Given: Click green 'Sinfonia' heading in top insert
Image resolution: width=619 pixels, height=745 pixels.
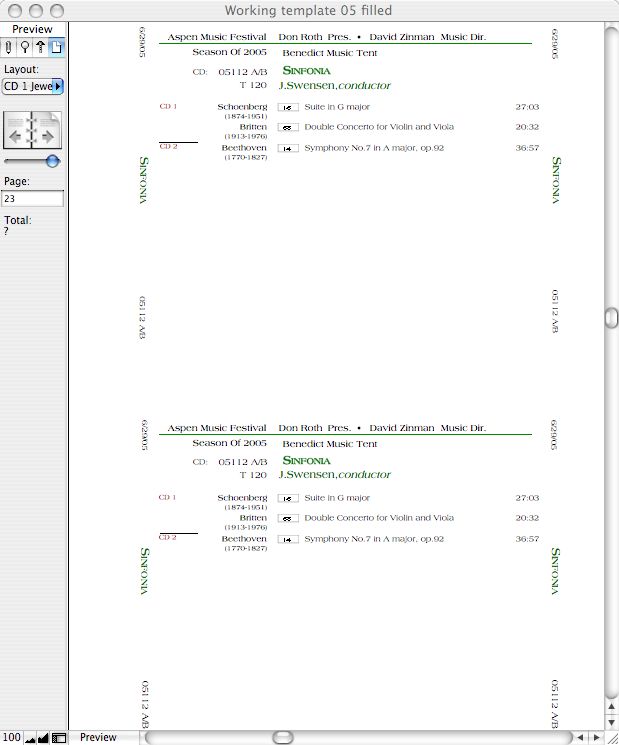Looking at the screenshot, I should pos(306,70).
